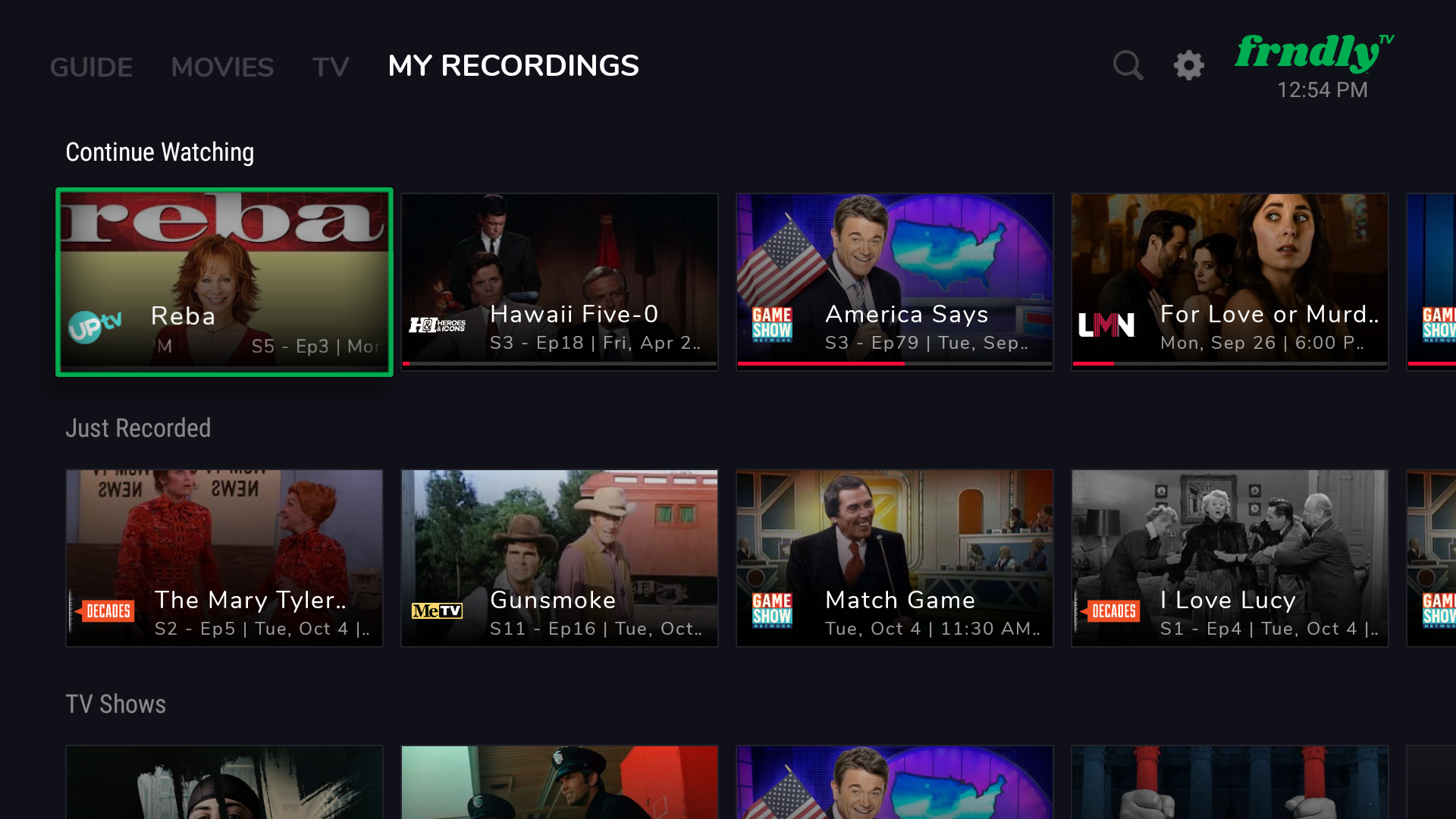Open the search icon

1128,65
